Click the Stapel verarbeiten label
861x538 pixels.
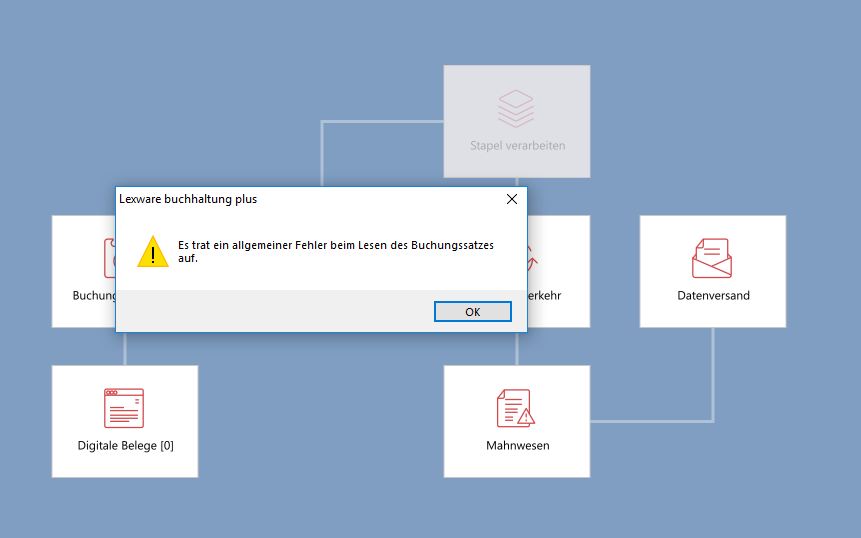point(517,145)
